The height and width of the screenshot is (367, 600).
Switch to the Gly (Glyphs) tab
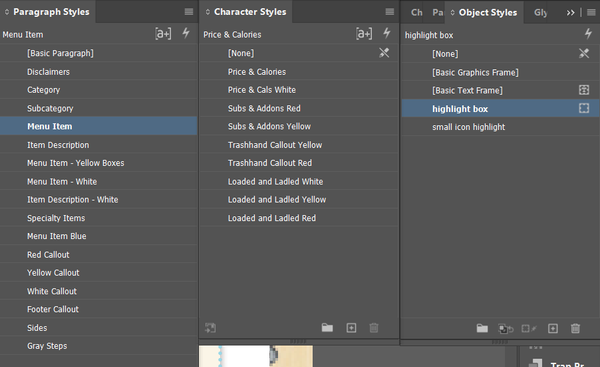(540, 13)
